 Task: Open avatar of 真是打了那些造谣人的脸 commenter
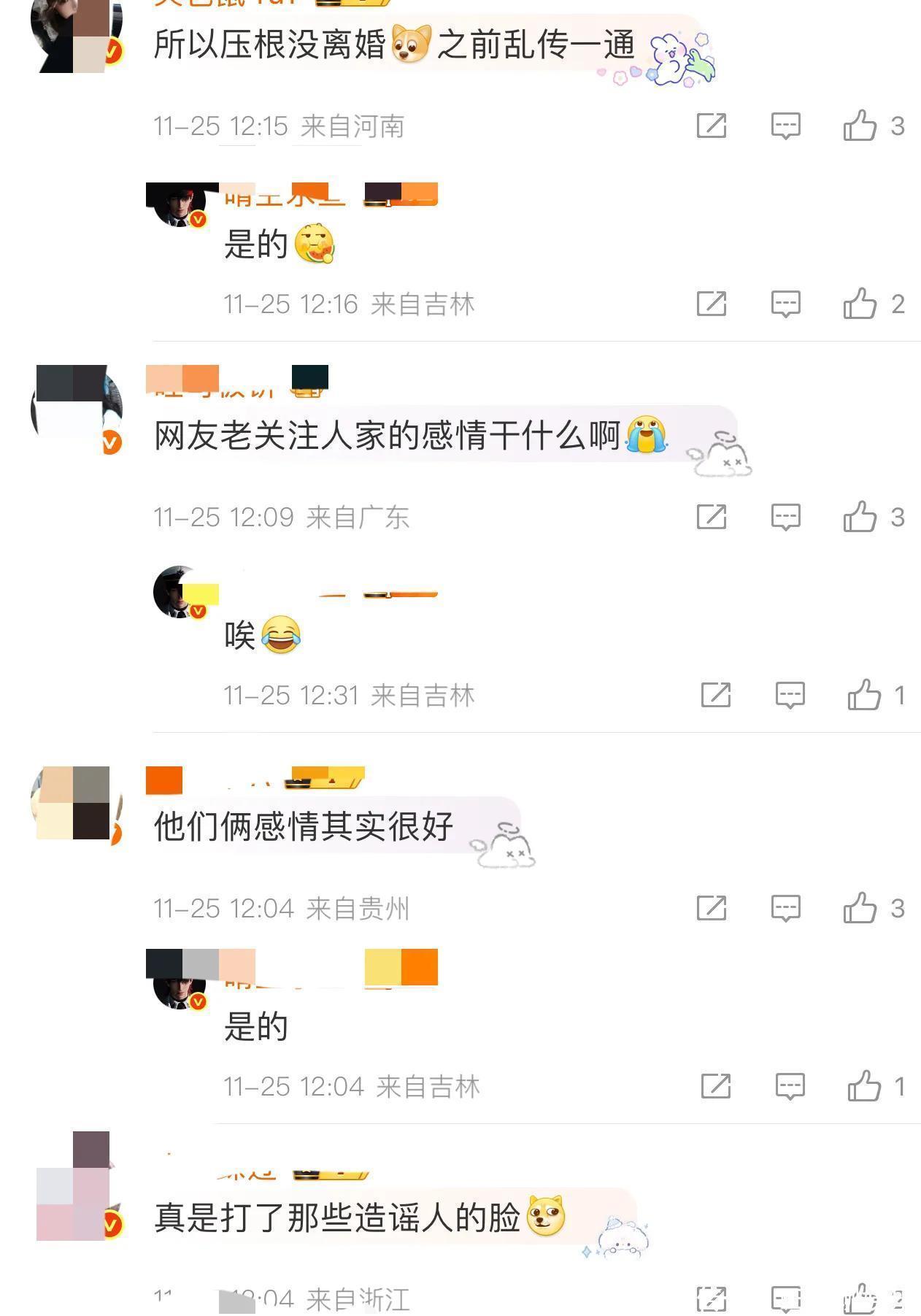point(77,1186)
